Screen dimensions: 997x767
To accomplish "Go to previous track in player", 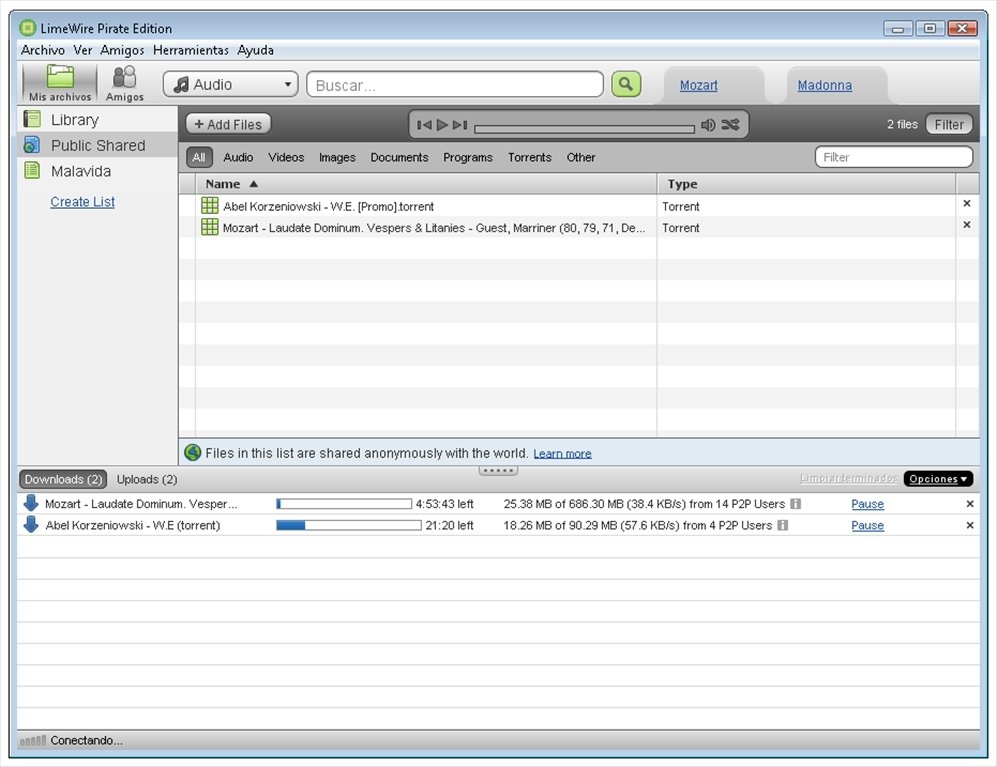I will (x=424, y=125).
